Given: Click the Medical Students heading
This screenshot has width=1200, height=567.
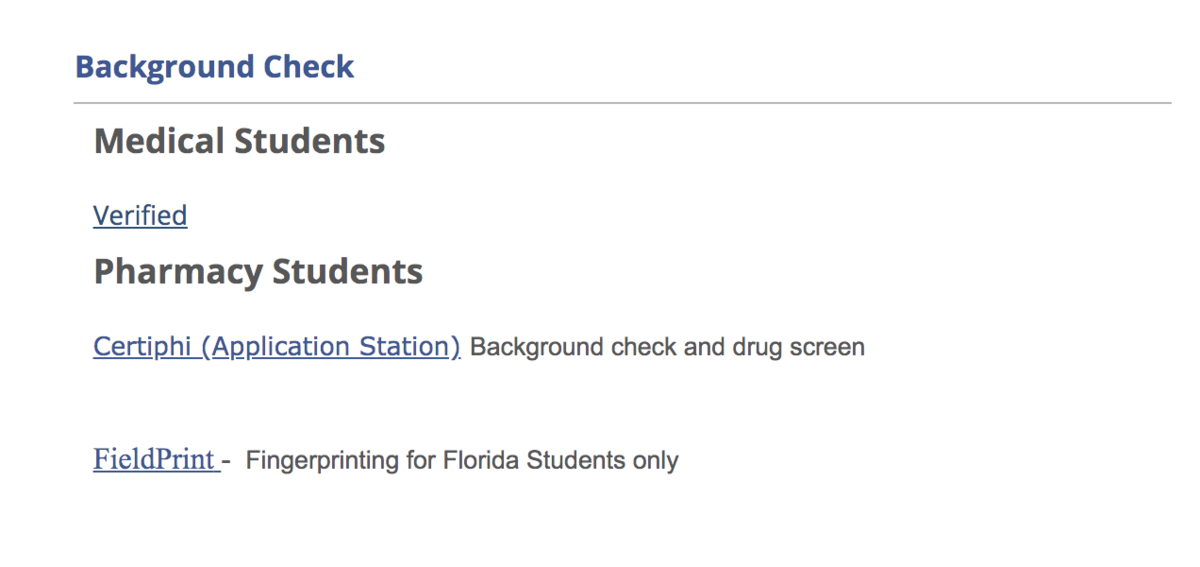Looking at the screenshot, I should tap(239, 141).
